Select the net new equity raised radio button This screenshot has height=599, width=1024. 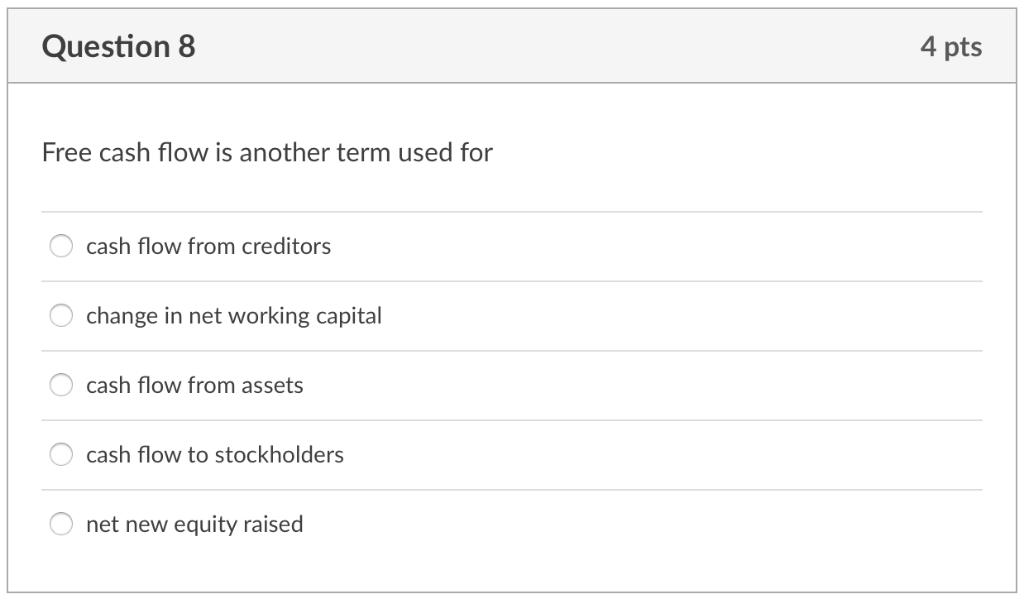(62, 524)
